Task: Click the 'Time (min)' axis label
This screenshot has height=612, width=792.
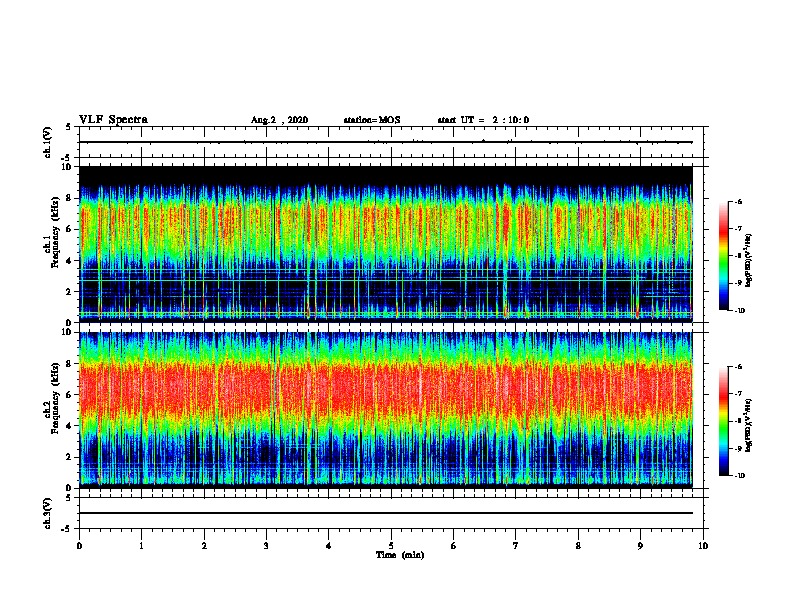Action: coord(400,555)
